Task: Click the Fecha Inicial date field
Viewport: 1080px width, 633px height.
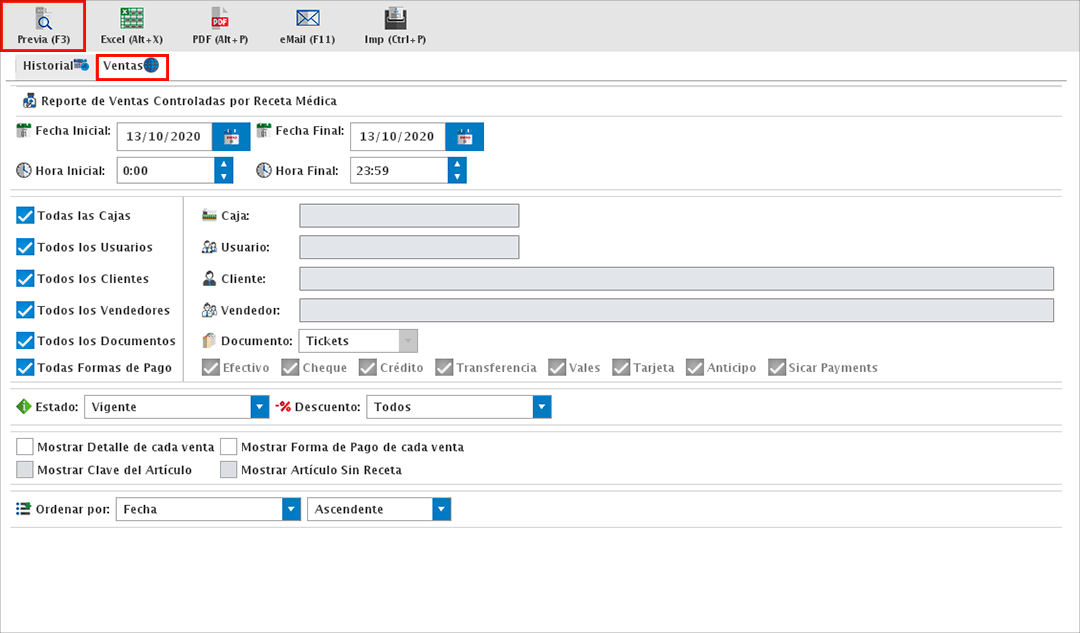Action: point(164,137)
